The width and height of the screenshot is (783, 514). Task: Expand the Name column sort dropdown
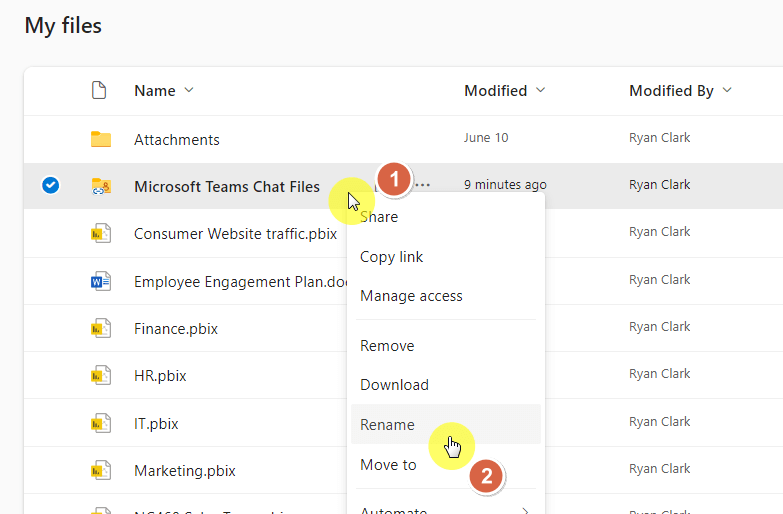coord(189,90)
